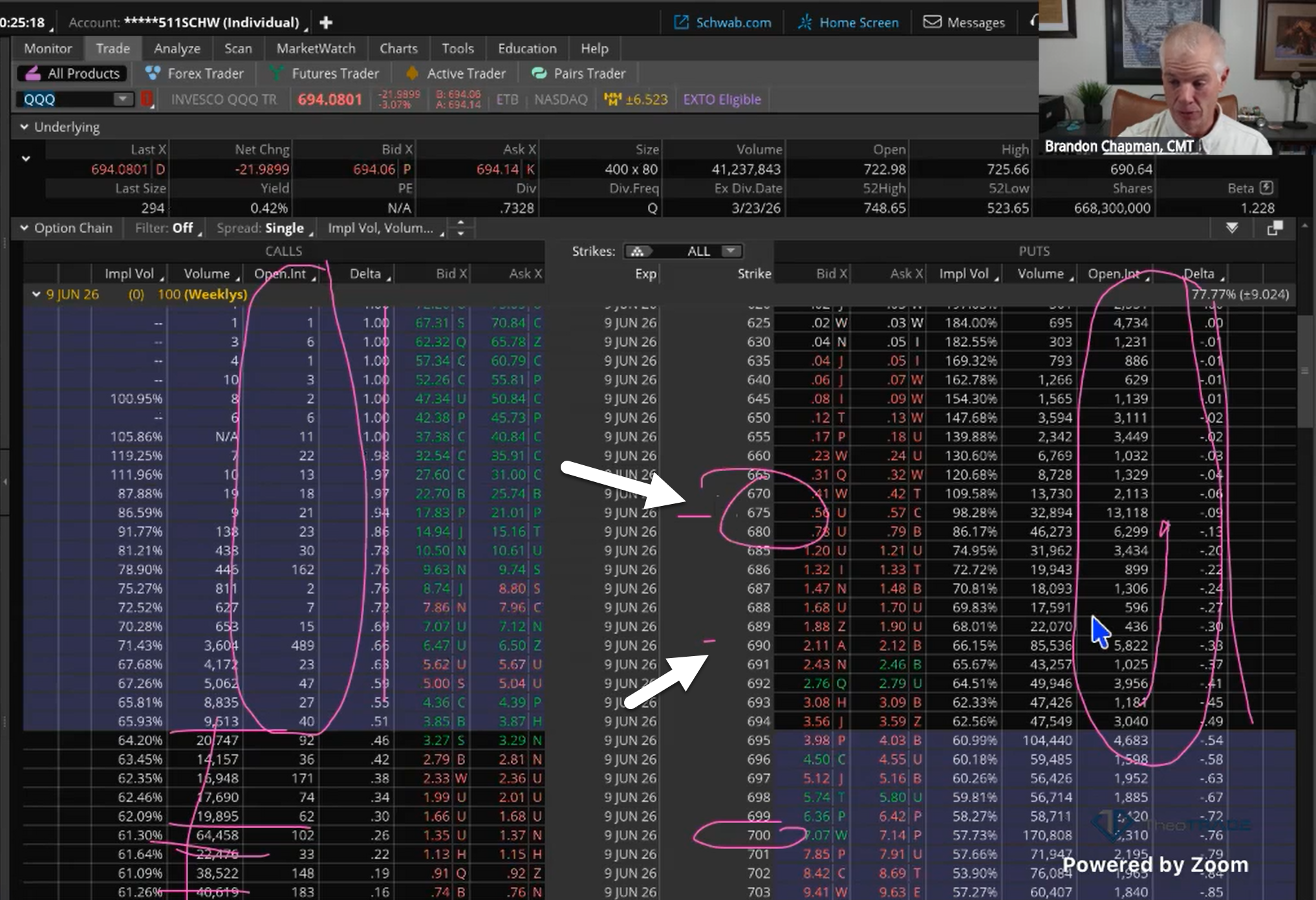
Task: Click the underlying last price 694.0801 in header
Action: tap(330, 100)
